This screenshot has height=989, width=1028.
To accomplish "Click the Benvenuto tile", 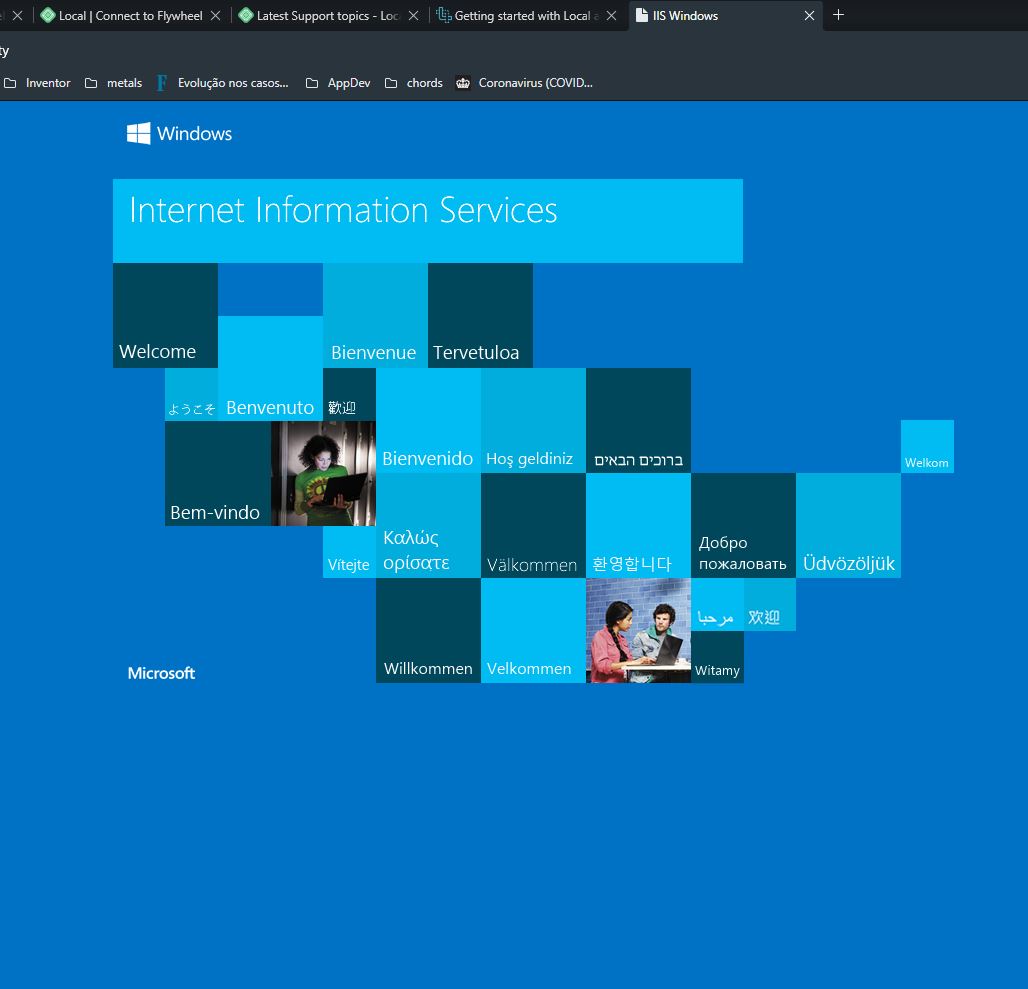I will pyautogui.click(x=270, y=368).
